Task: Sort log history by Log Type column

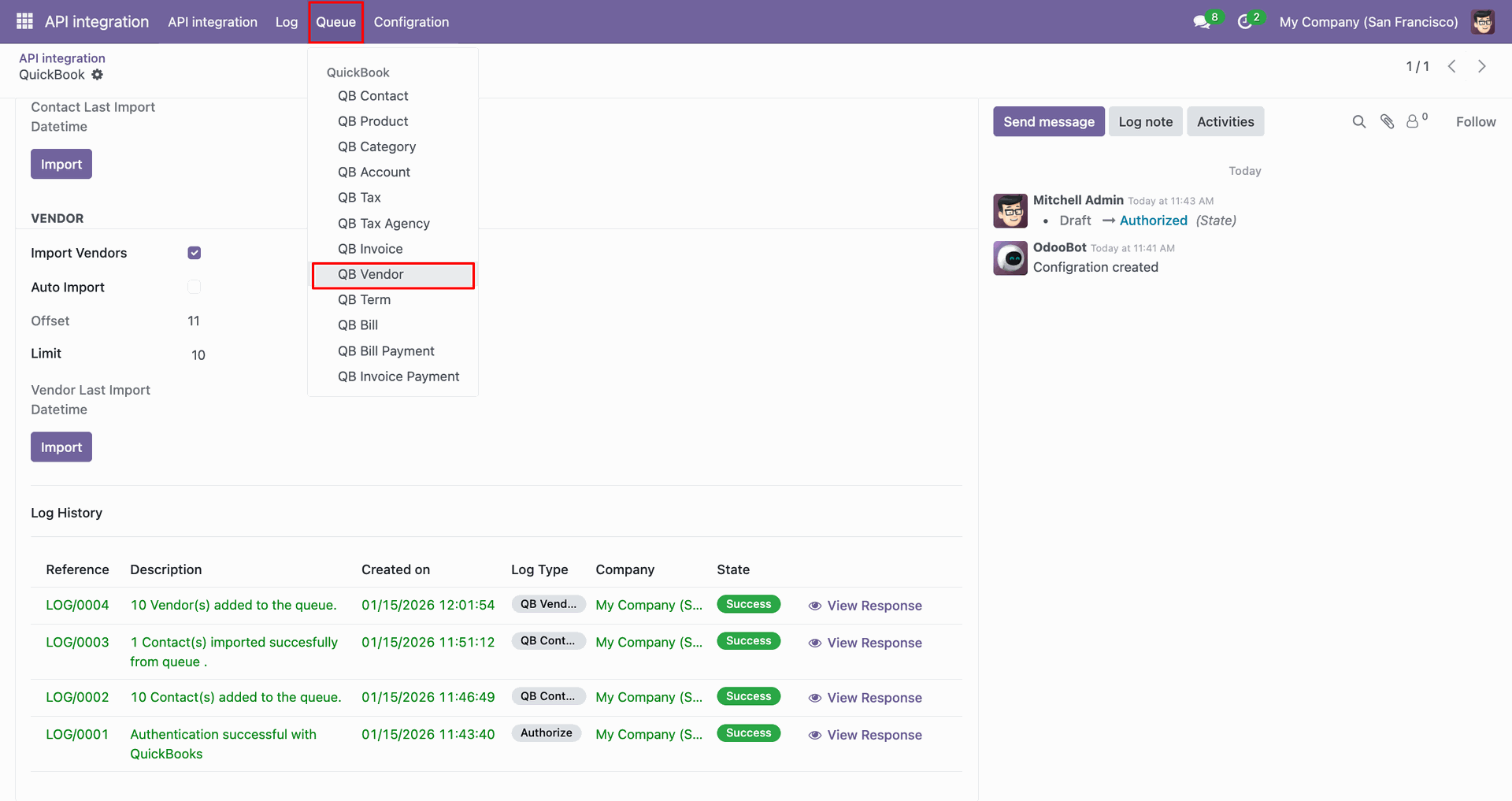Action: pyautogui.click(x=539, y=569)
